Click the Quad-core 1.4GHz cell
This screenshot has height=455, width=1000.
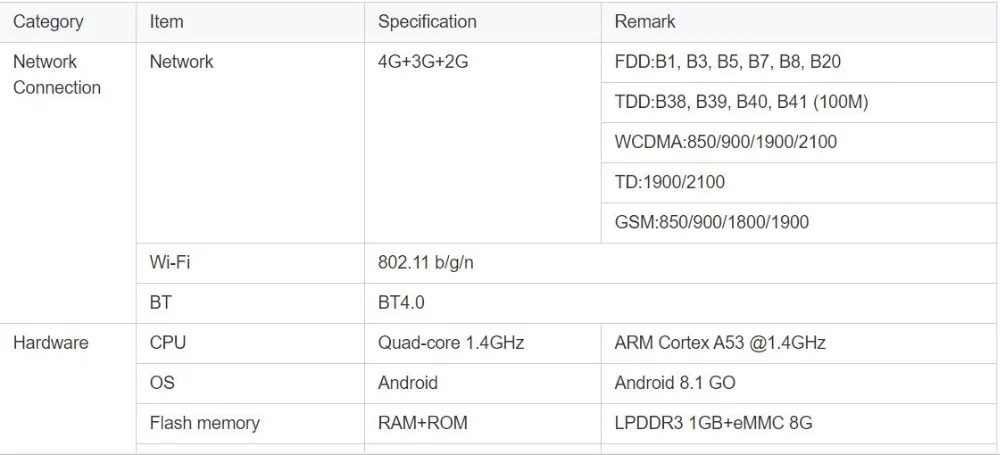pyautogui.click(x=483, y=343)
